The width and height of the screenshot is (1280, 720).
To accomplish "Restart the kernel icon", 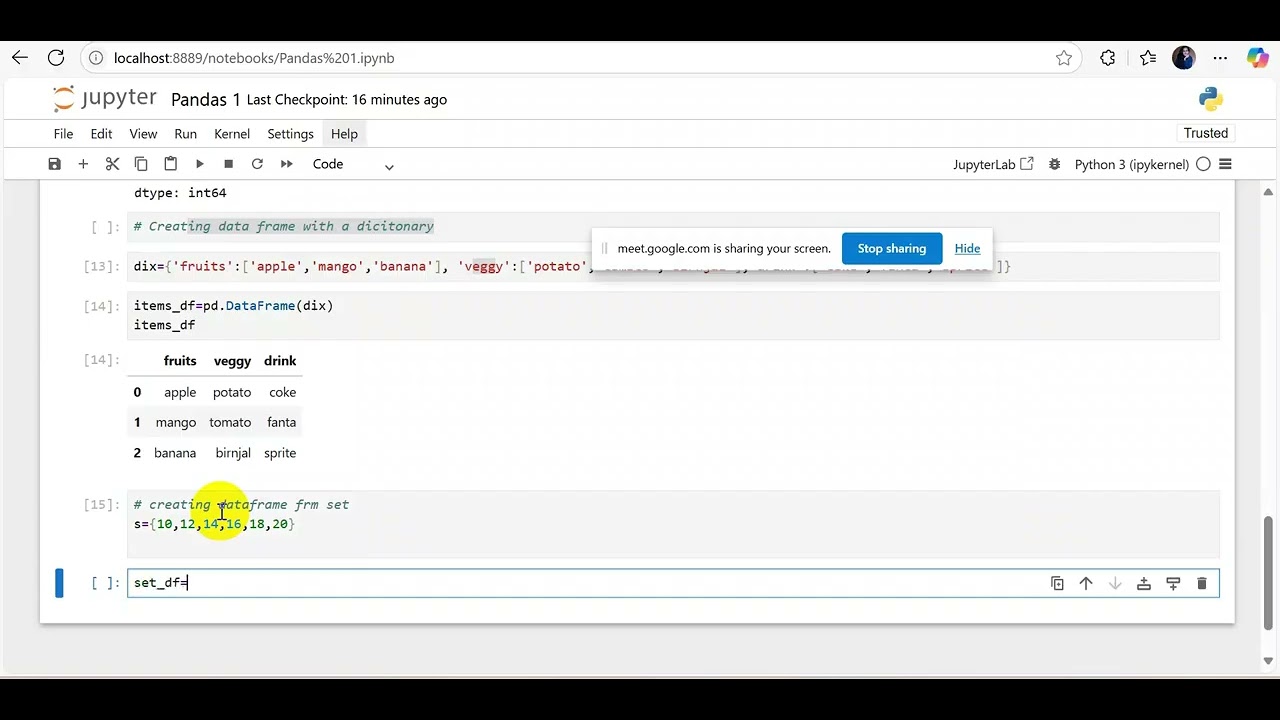I will (x=257, y=164).
